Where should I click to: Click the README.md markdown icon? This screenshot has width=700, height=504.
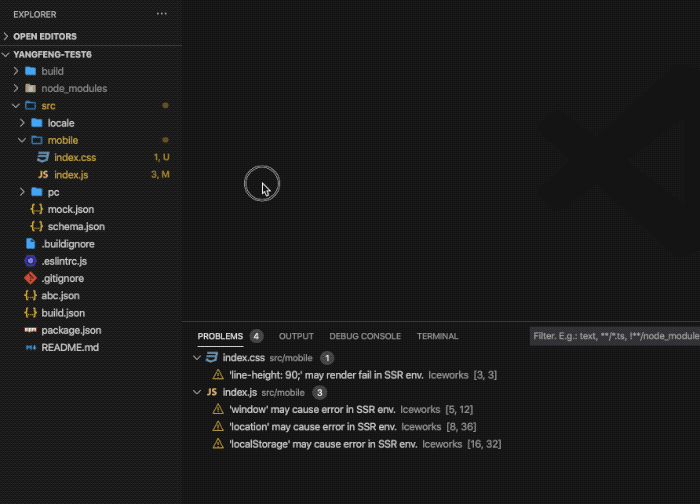click(x=30, y=347)
